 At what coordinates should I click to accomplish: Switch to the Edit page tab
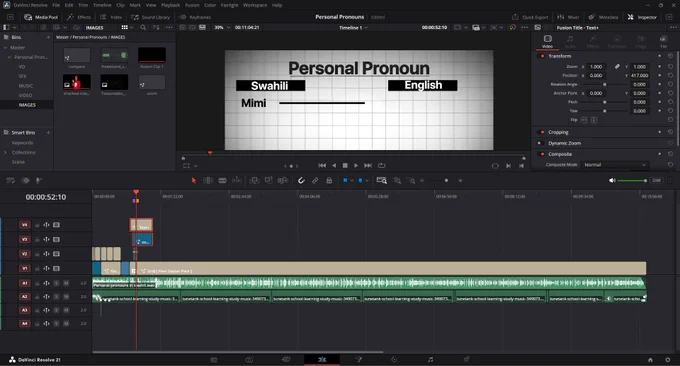coord(322,359)
